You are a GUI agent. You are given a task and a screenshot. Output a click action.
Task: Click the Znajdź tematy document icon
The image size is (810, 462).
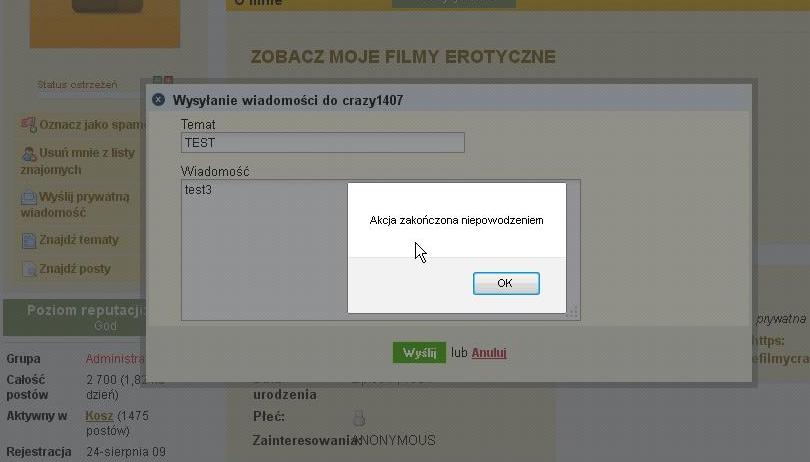(29, 240)
